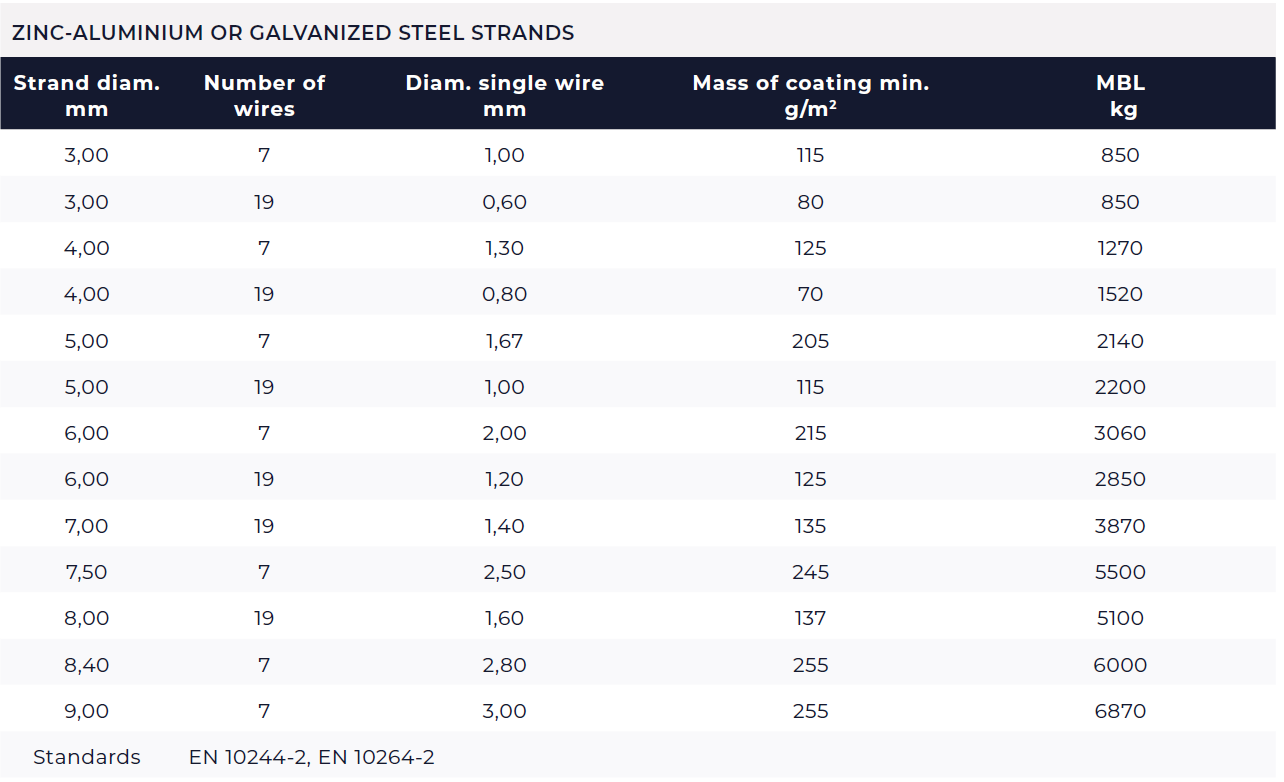Select the strand diameter cell 7,50
Screen dimensions: 1284x782
(x=87, y=572)
